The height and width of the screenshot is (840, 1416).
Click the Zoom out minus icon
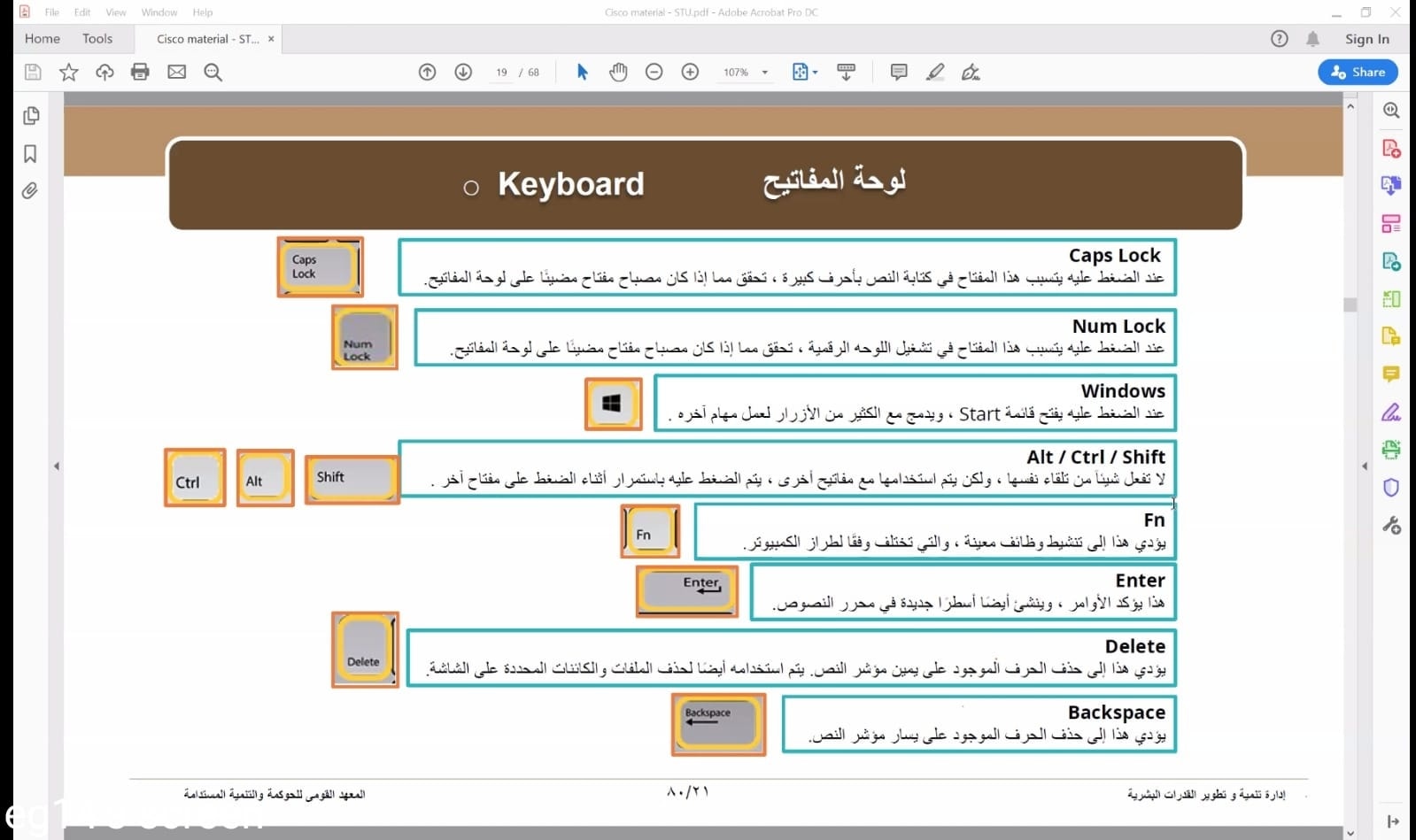[654, 73]
